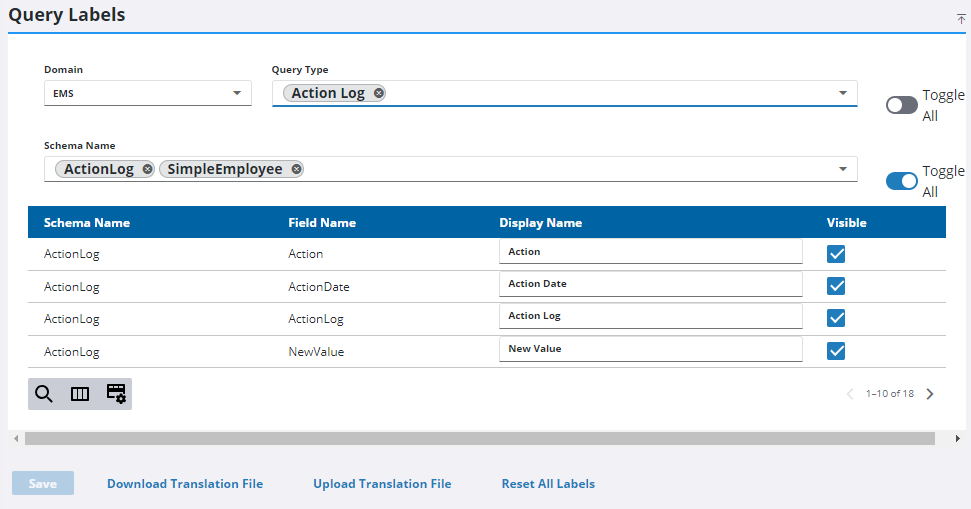Remove the ActionLog schema chip
Screen dimensions: 971x509
148,169
